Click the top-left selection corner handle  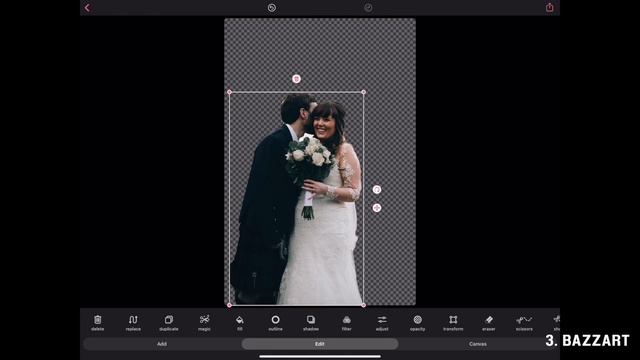point(229,92)
